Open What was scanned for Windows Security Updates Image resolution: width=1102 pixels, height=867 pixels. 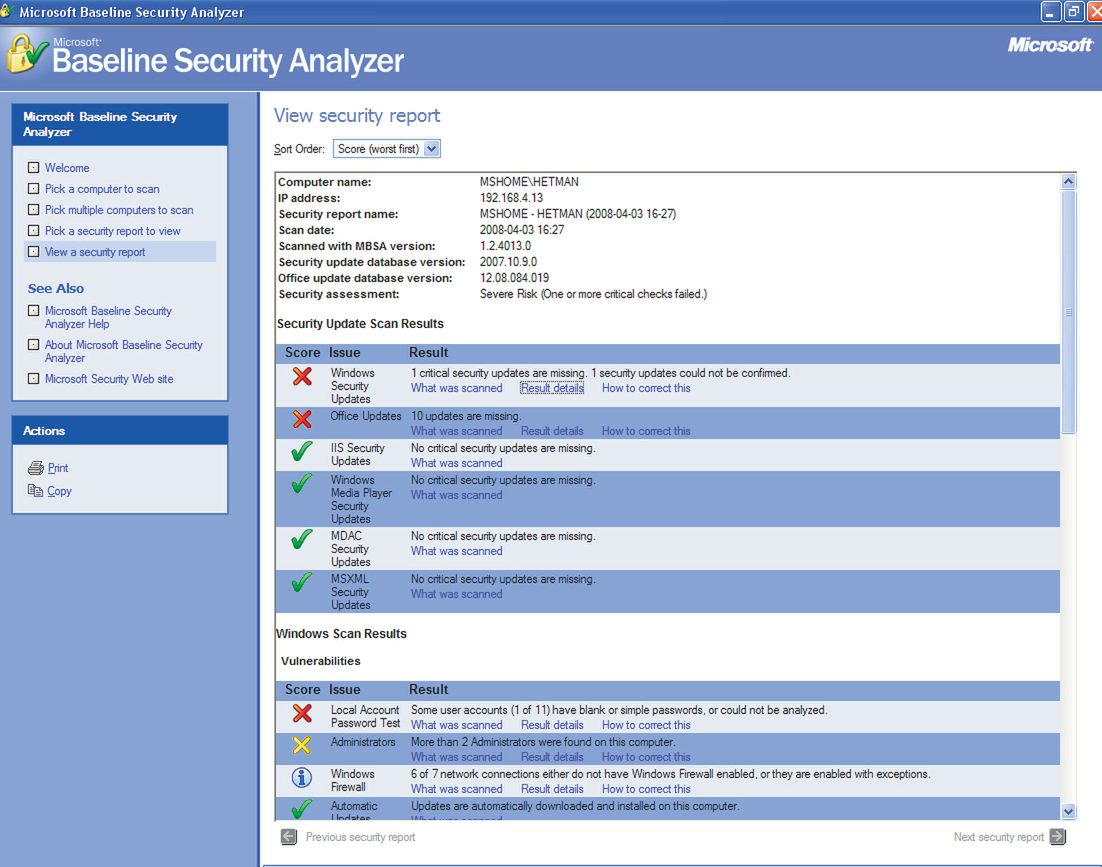click(457, 388)
